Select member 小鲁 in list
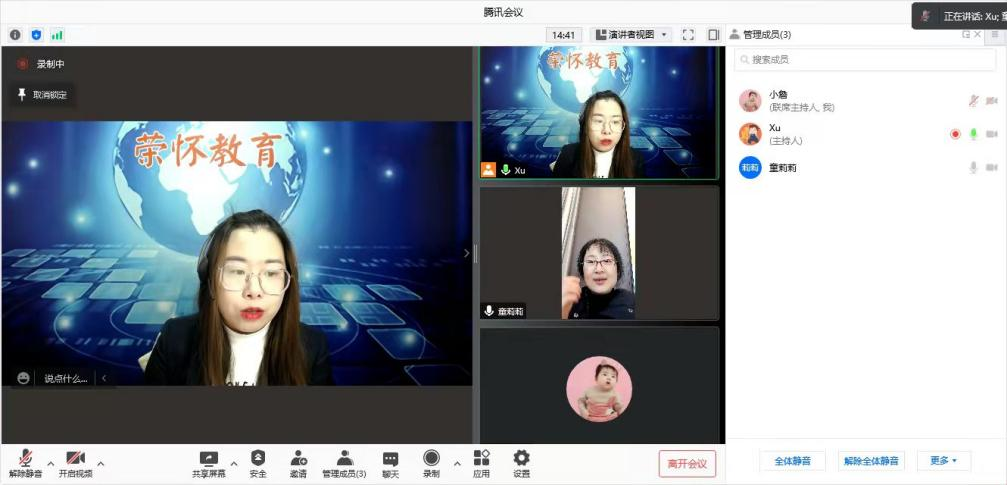The width and height of the screenshot is (1007, 485). 867,101
